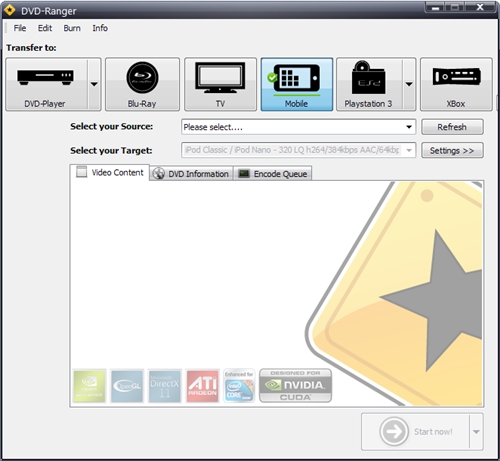Image resolution: width=500 pixels, height=461 pixels.
Task: Open the Info menu
Action: [100, 28]
